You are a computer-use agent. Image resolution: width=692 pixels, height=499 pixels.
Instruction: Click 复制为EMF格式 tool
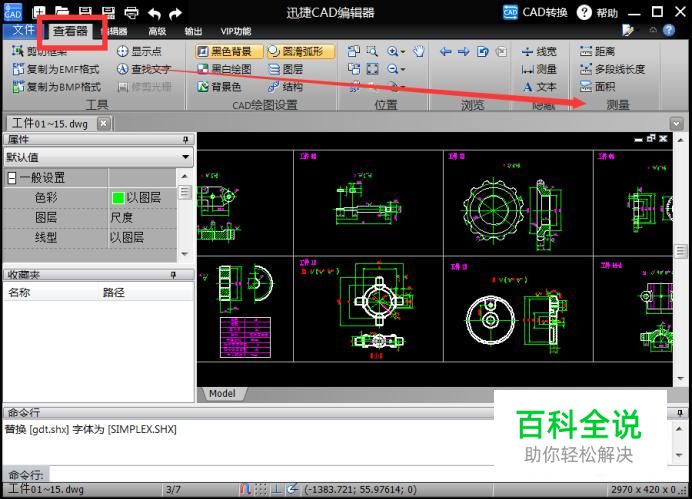tap(56, 69)
